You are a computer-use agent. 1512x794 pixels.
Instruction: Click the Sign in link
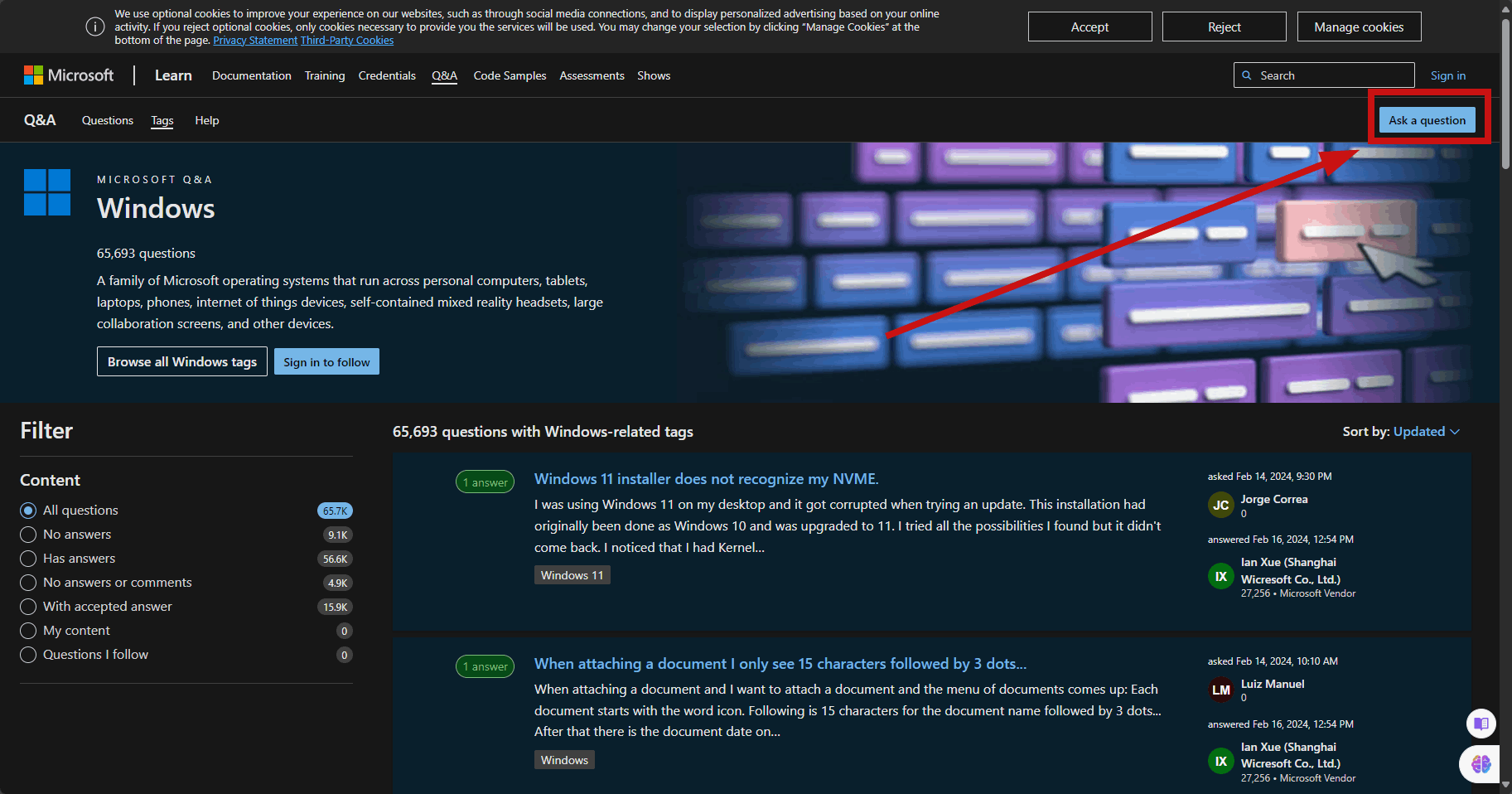pos(1447,75)
